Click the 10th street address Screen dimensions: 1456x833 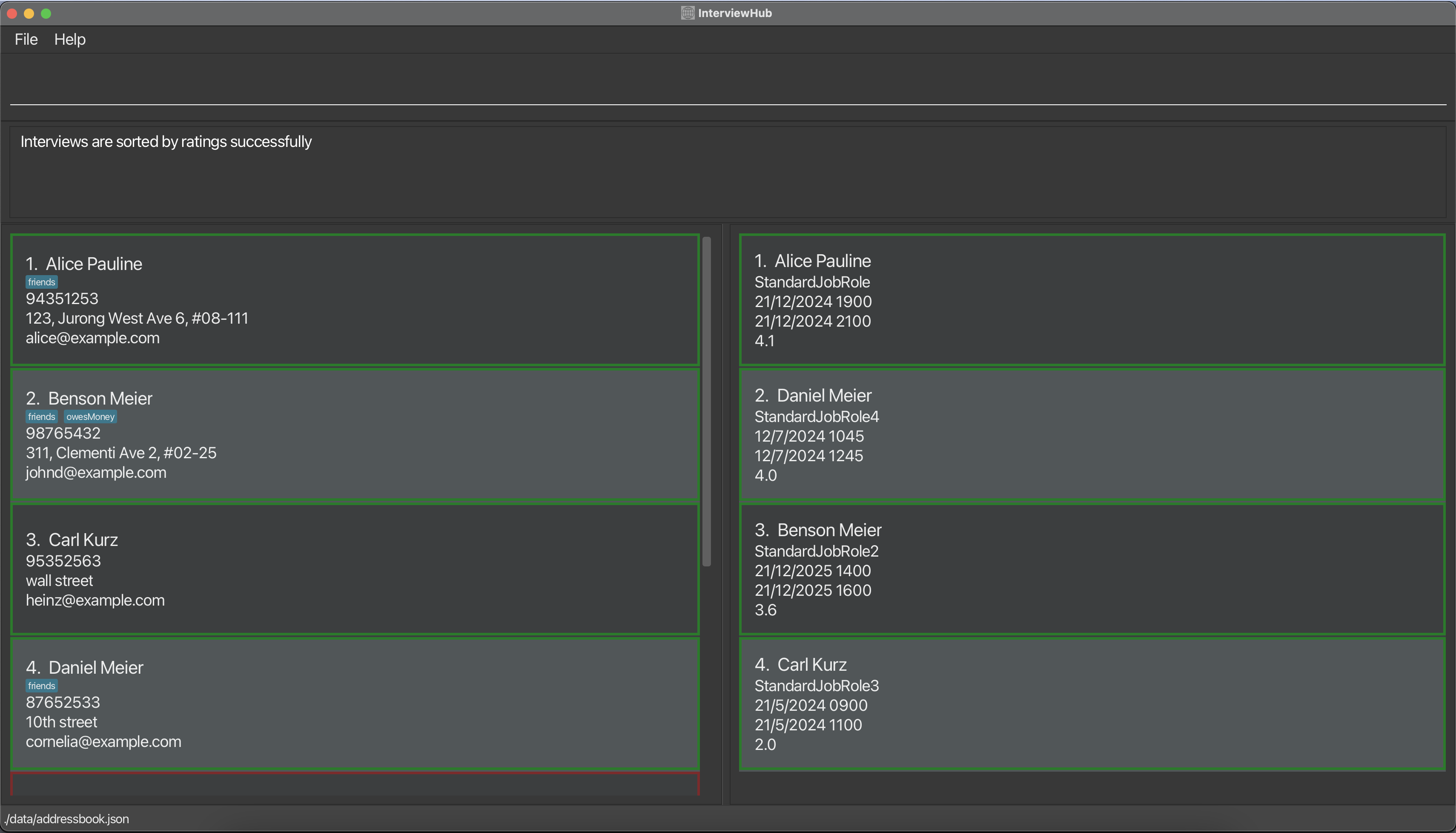click(61, 722)
